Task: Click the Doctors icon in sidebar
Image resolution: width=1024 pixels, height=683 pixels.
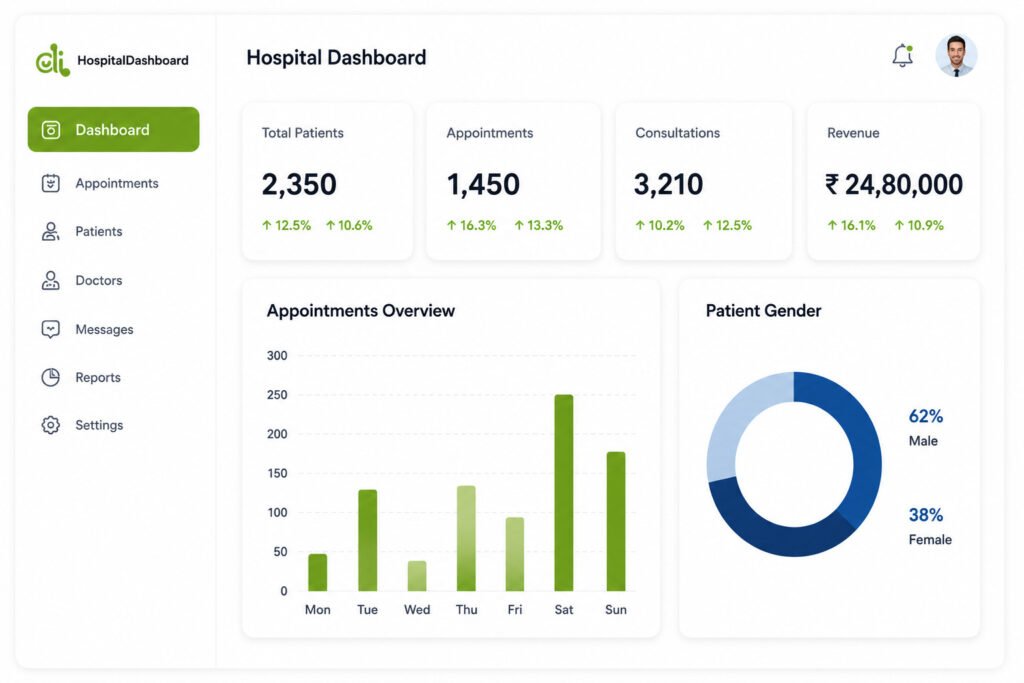Action: coord(50,280)
